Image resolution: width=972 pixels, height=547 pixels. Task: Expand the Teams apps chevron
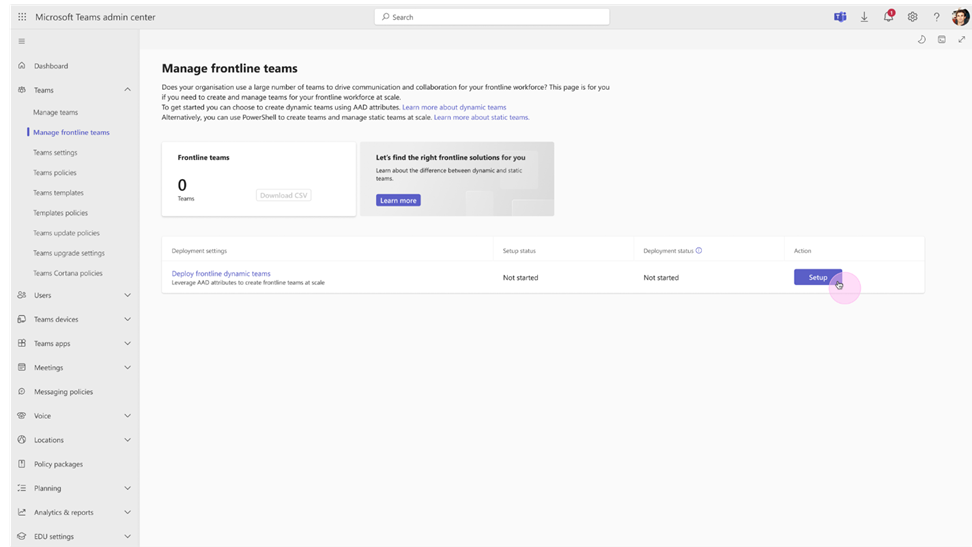click(127, 344)
